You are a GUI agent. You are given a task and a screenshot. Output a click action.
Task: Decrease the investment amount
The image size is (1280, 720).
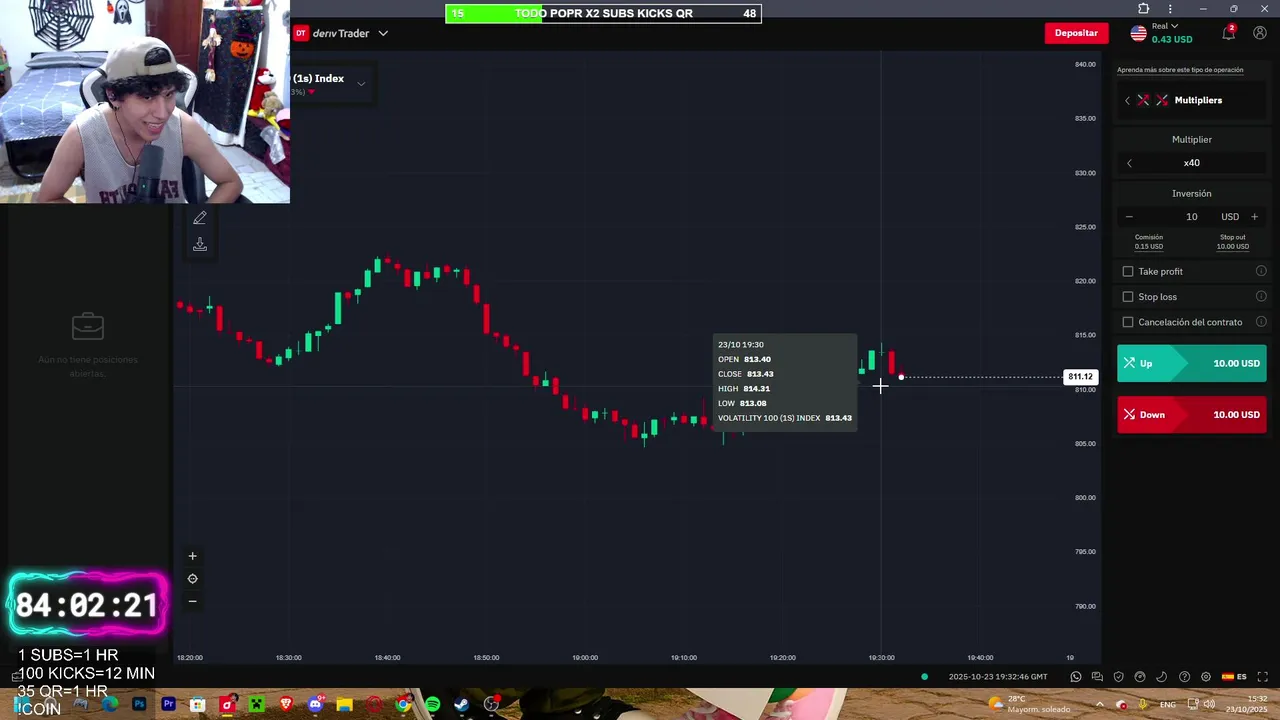click(x=1129, y=217)
